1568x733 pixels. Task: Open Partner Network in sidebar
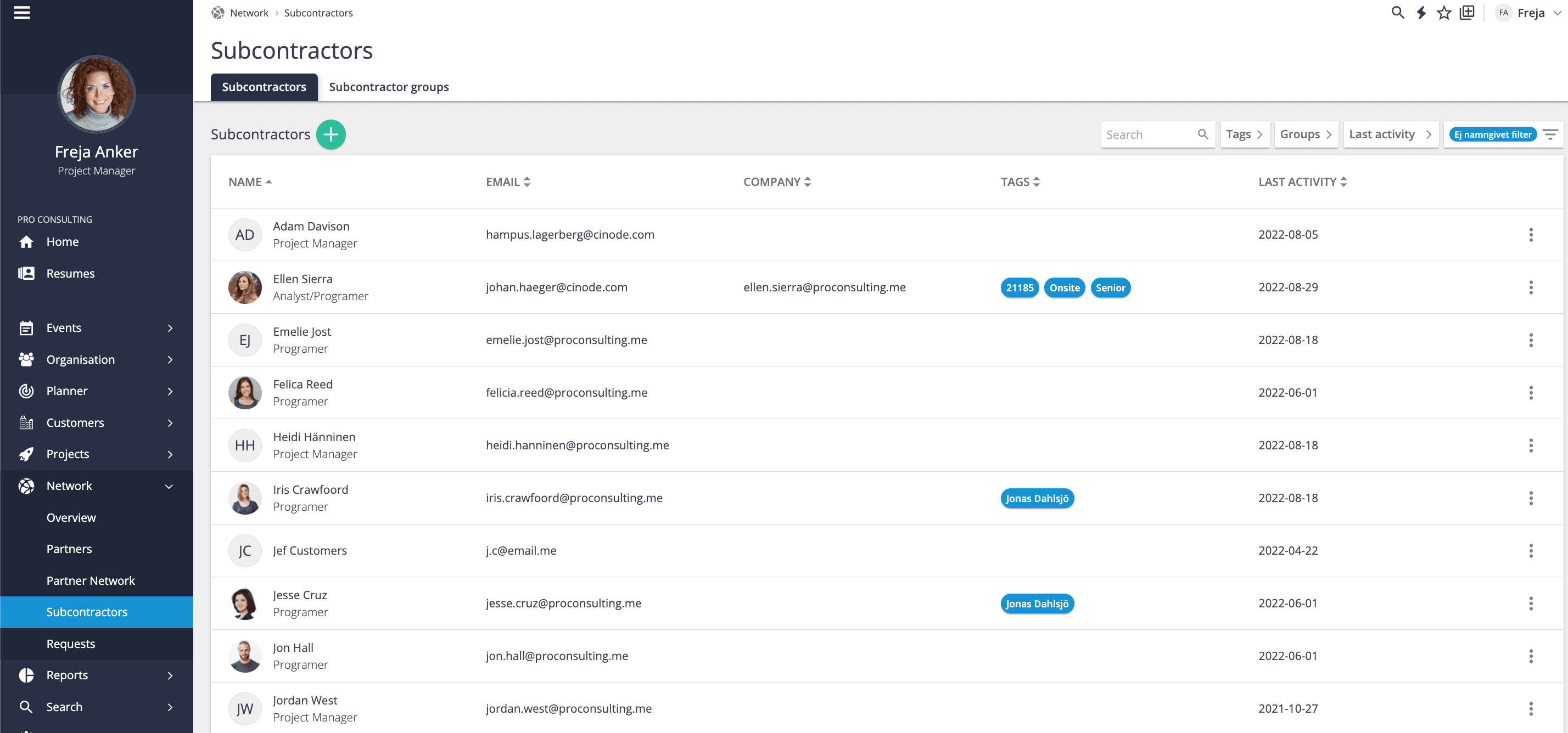point(91,580)
